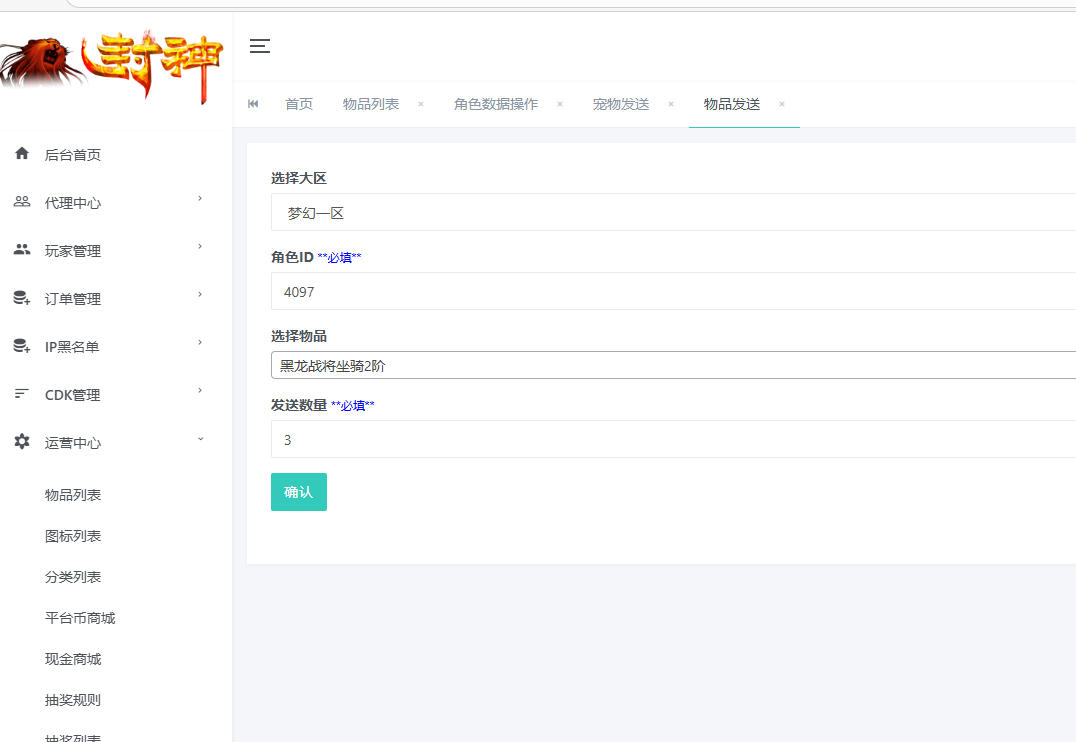Select the CDK管理 icon
The height and width of the screenshot is (742, 1076).
pos(22,394)
